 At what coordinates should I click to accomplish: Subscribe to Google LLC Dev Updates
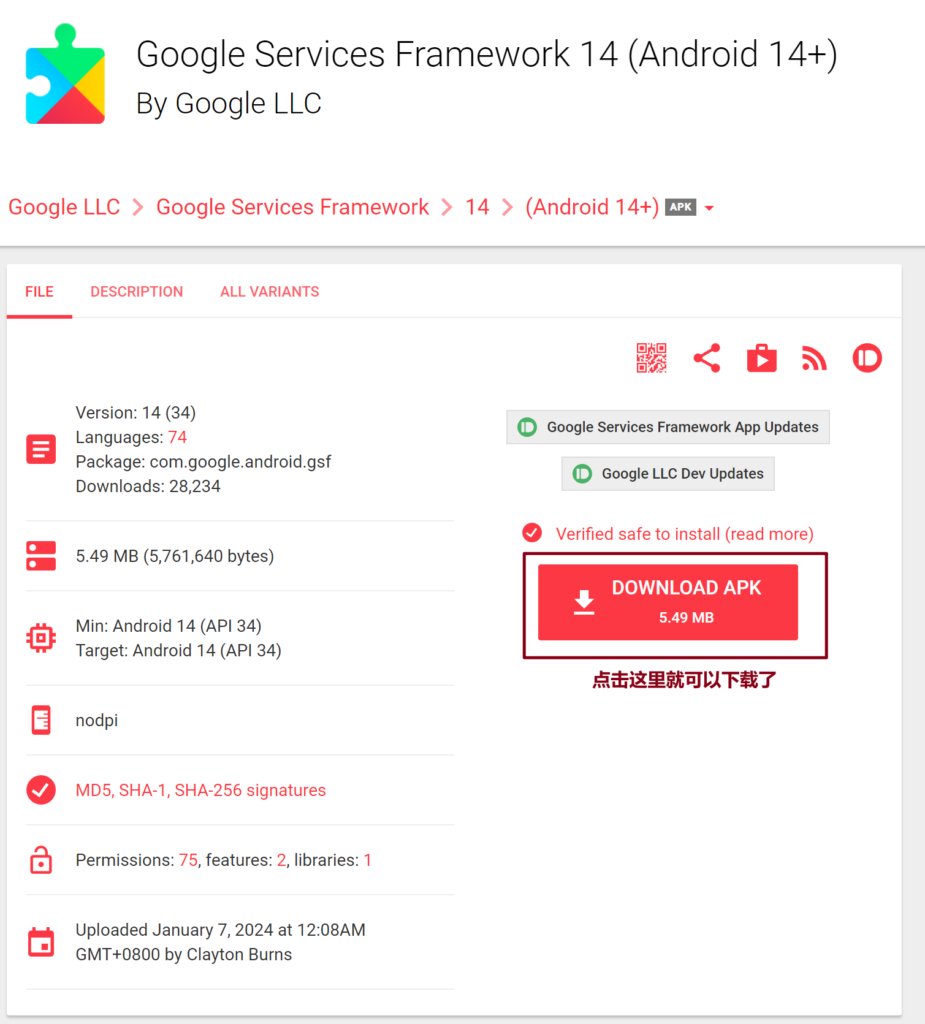tap(668, 473)
